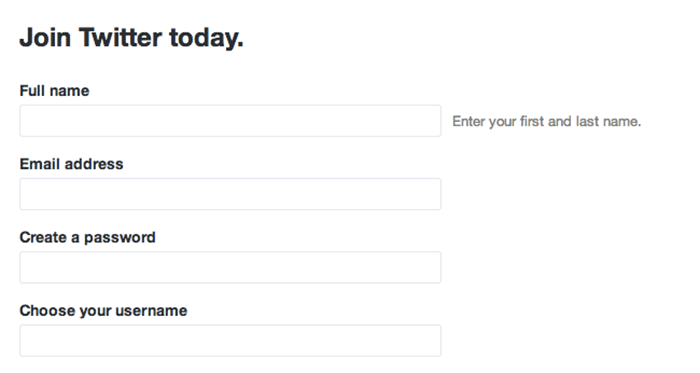Viewport: 700px width, 373px height.
Task: Click into the Email address field
Action: (230, 194)
